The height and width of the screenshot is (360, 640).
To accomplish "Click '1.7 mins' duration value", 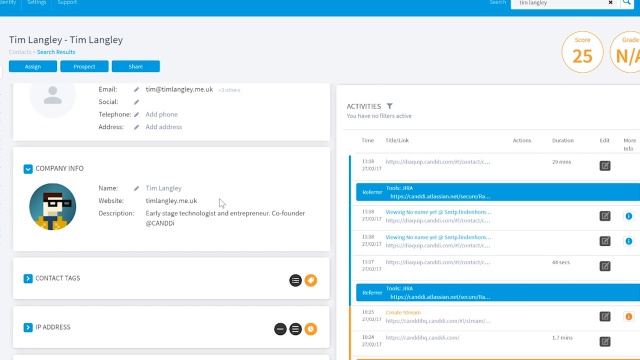I will (x=562, y=338).
